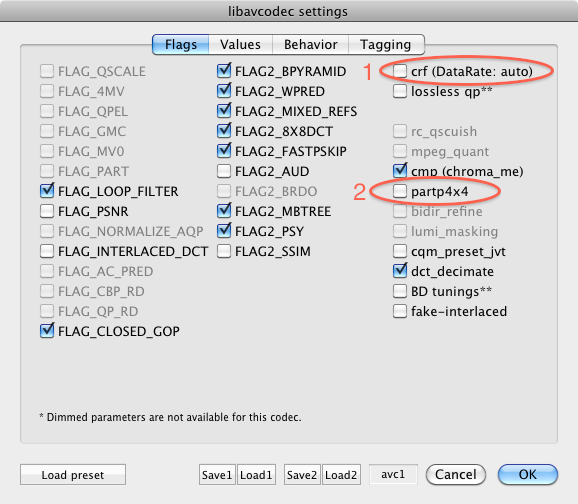This screenshot has height=504, width=578.
Task: Cancel the libavcodec settings dialog
Action: pyautogui.click(x=456, y=475)
